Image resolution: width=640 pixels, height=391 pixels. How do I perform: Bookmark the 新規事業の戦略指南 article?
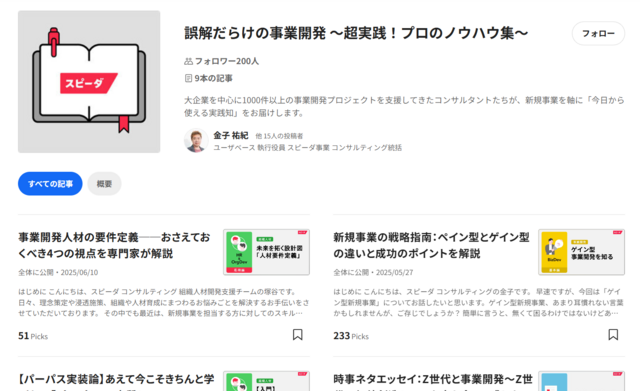tap(613, 335)
